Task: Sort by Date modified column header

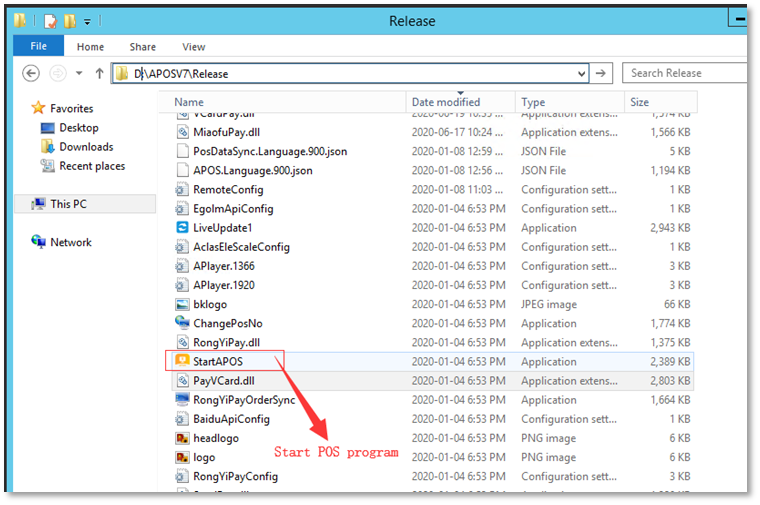Action: [460, 102]
